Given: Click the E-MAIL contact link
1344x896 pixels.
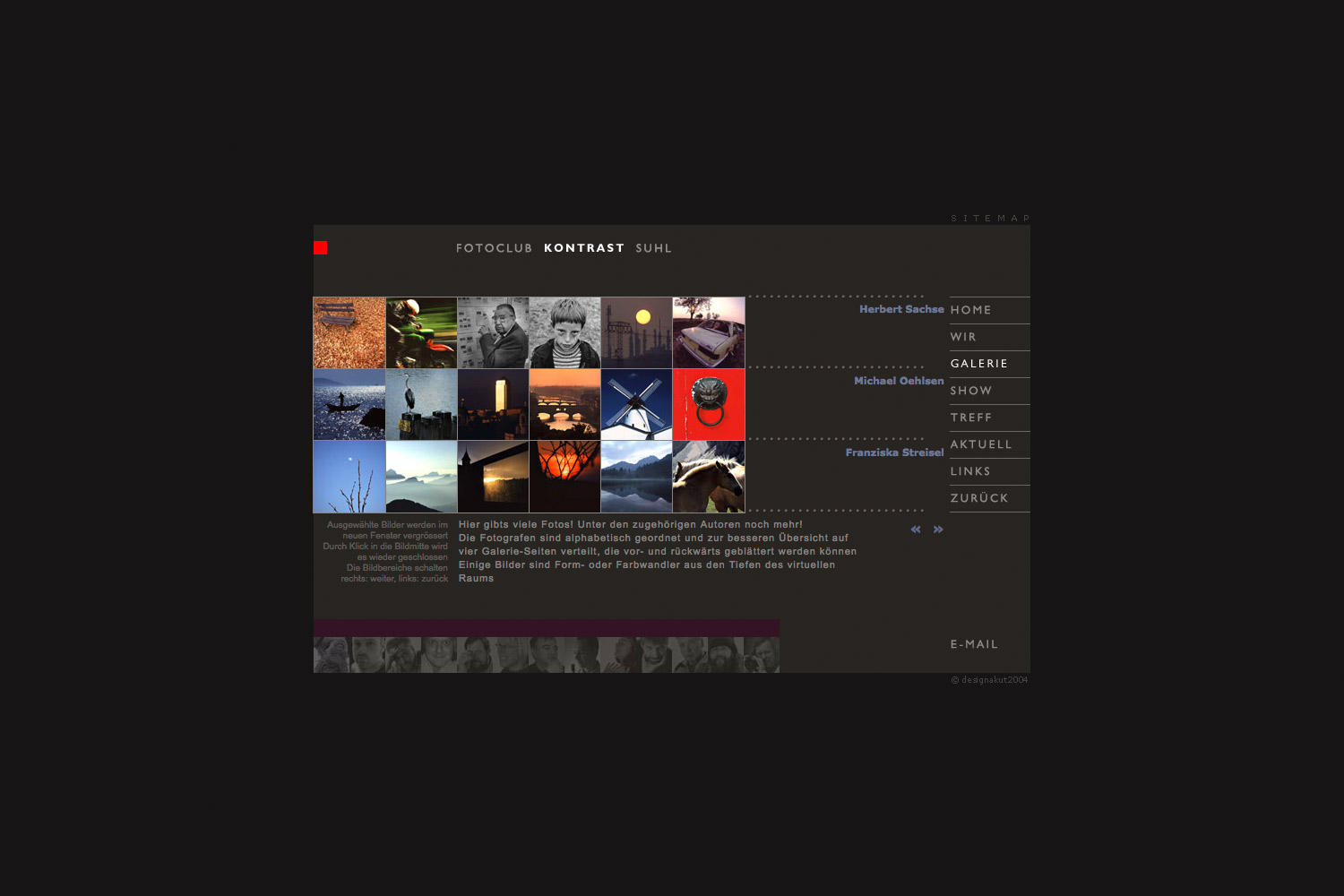Looking at the screenshot, I should (974, 644).
